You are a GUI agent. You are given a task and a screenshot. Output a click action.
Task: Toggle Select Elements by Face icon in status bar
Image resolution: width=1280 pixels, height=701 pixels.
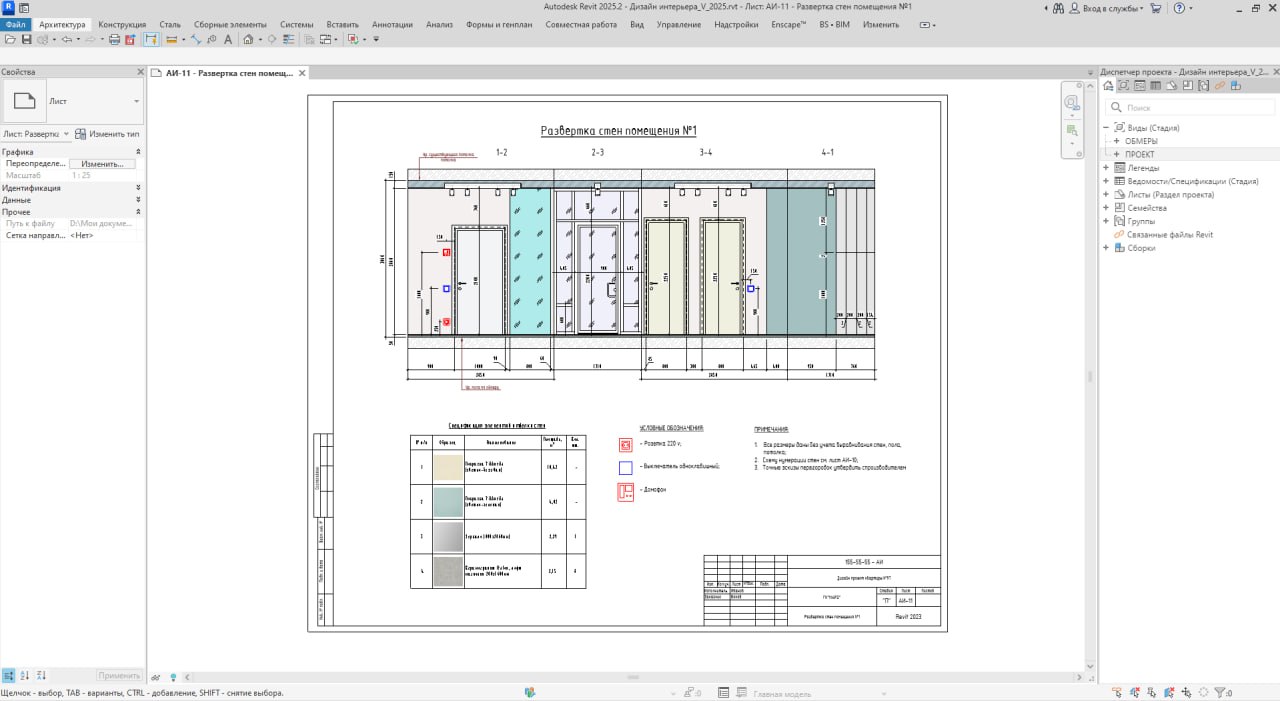1168,693
